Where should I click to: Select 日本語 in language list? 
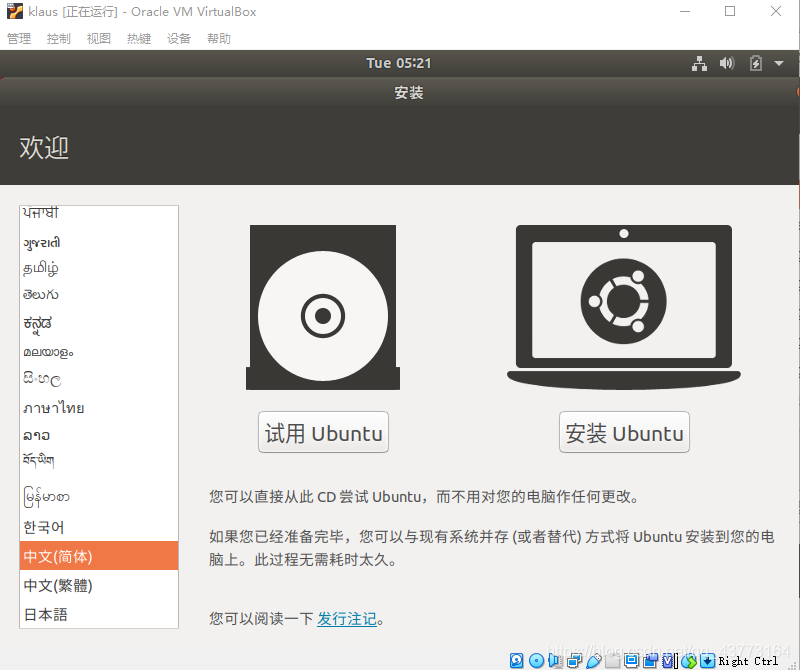tap(99, 614)
